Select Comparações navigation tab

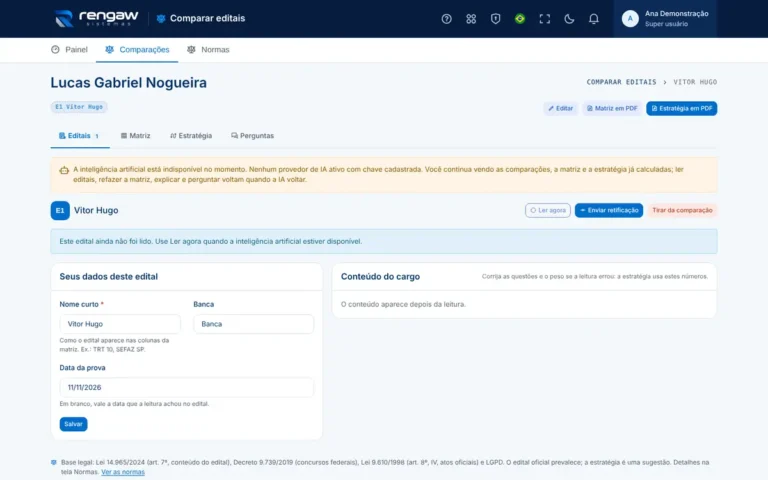(137, 49)
